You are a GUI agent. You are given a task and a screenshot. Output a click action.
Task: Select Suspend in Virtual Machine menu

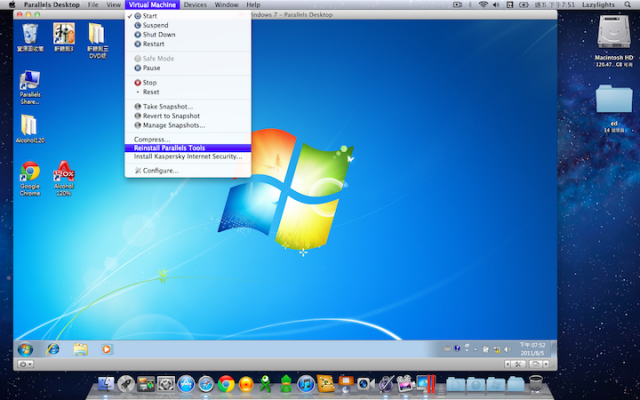click(188, 25)
